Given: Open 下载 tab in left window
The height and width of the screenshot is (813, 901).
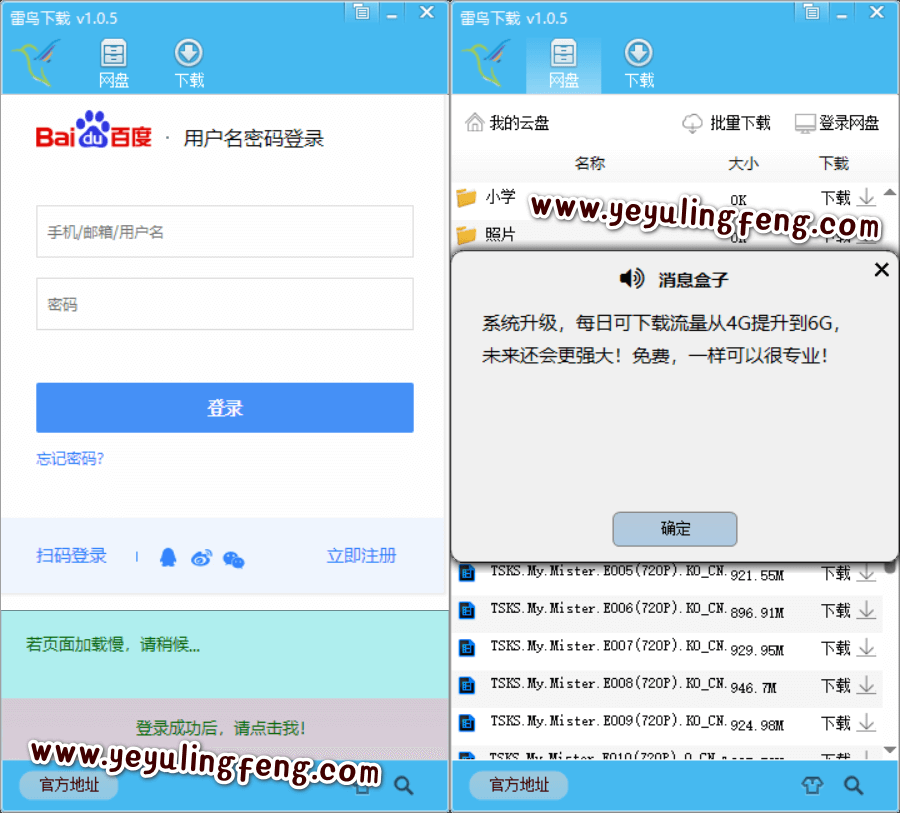Looking at the screenshot, I should point(189,63).
